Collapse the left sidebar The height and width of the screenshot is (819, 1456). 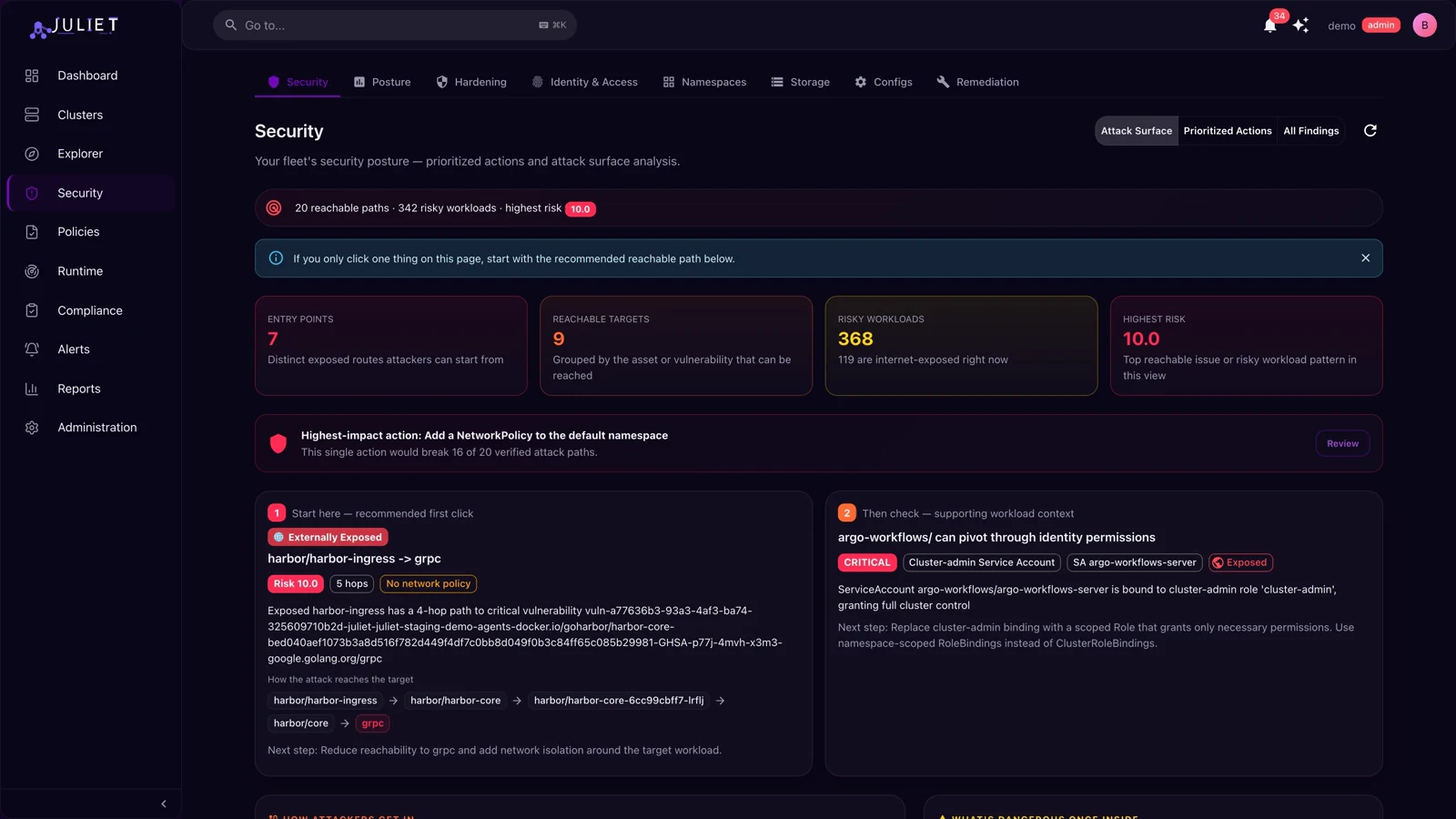(x=164, y=804)
